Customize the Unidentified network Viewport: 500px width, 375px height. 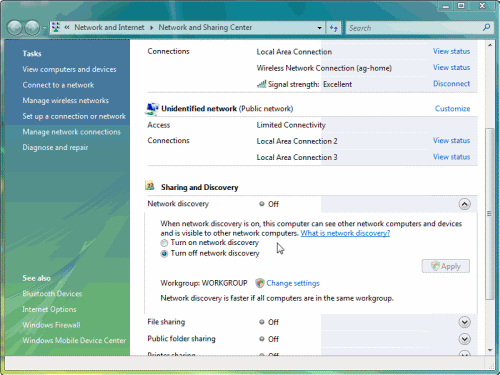(452, 109)
